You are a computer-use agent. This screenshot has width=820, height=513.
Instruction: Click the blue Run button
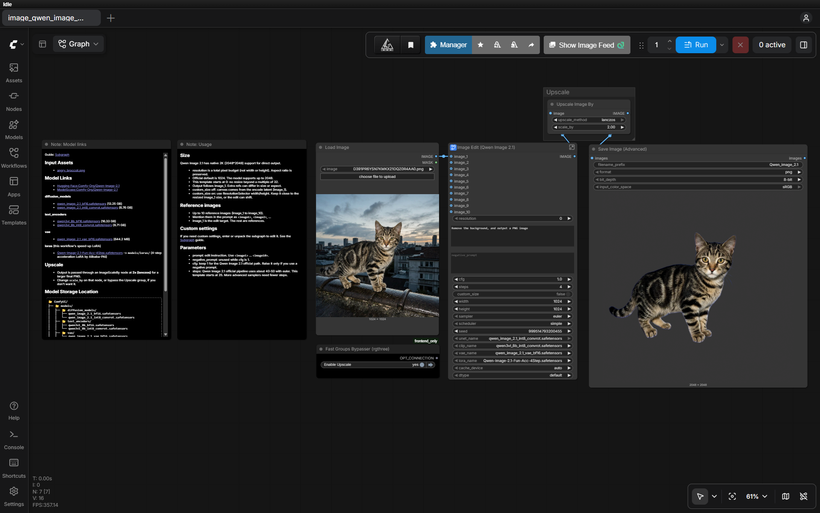tap(696, 45)
